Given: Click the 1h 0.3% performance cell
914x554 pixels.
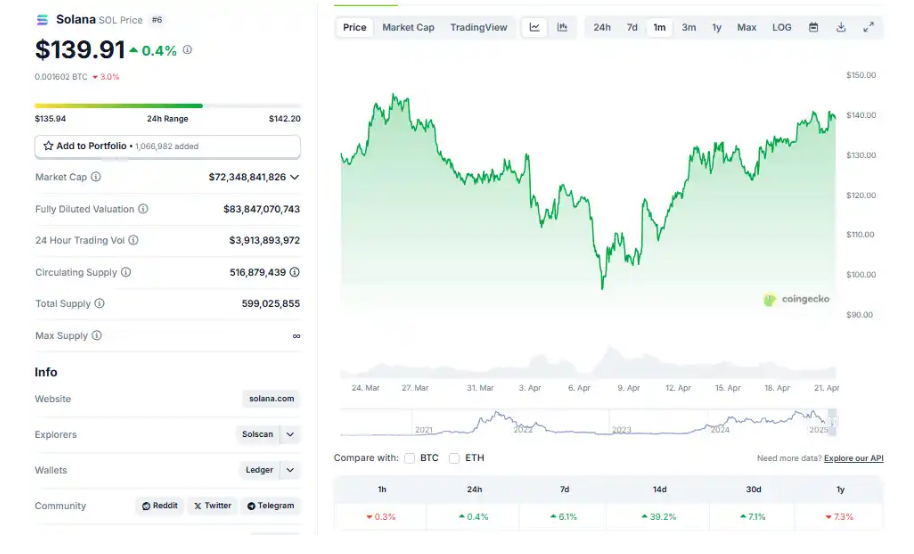Looking at the screenshot, I should 381,517.
